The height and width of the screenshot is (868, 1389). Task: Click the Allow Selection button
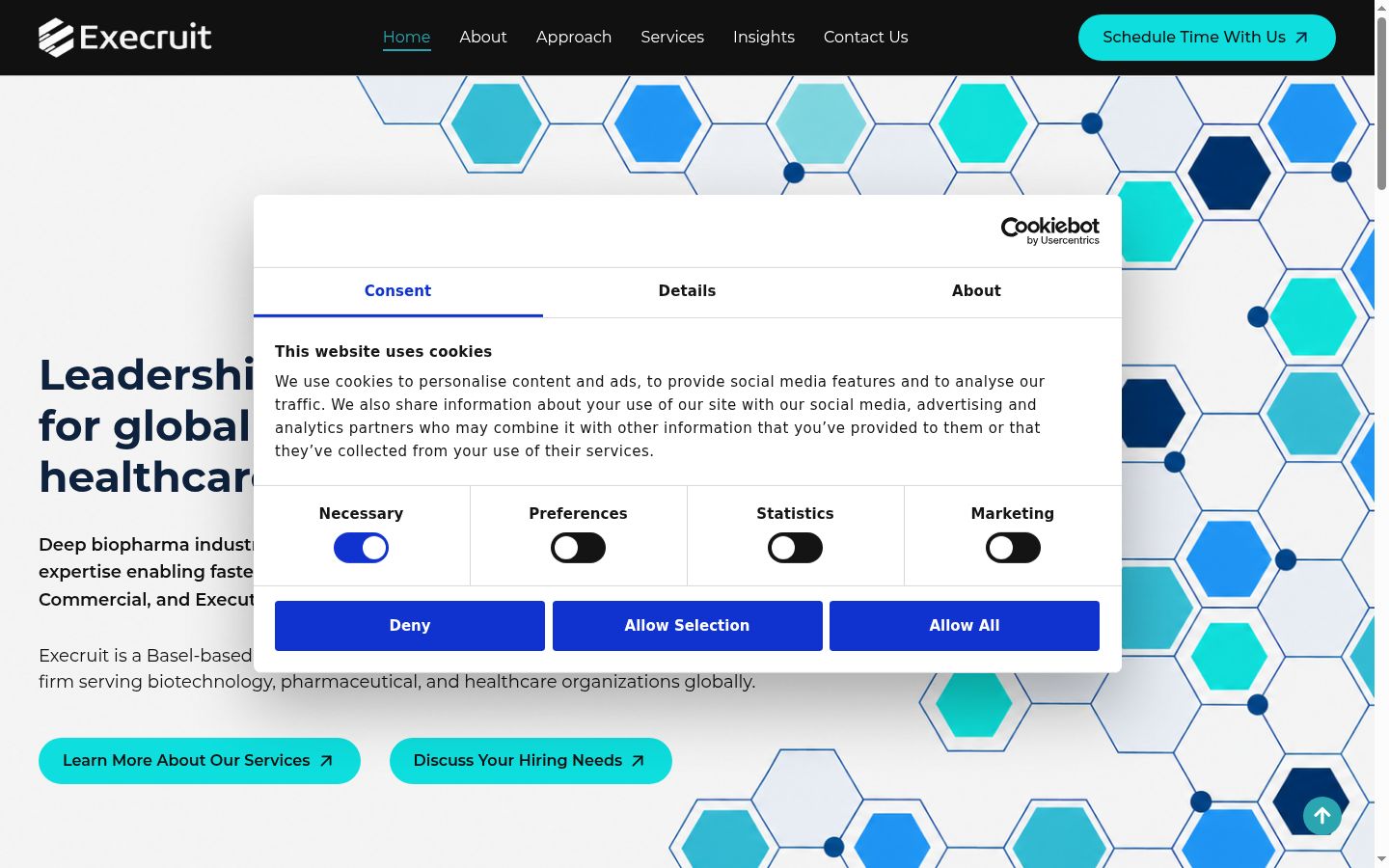687,626
